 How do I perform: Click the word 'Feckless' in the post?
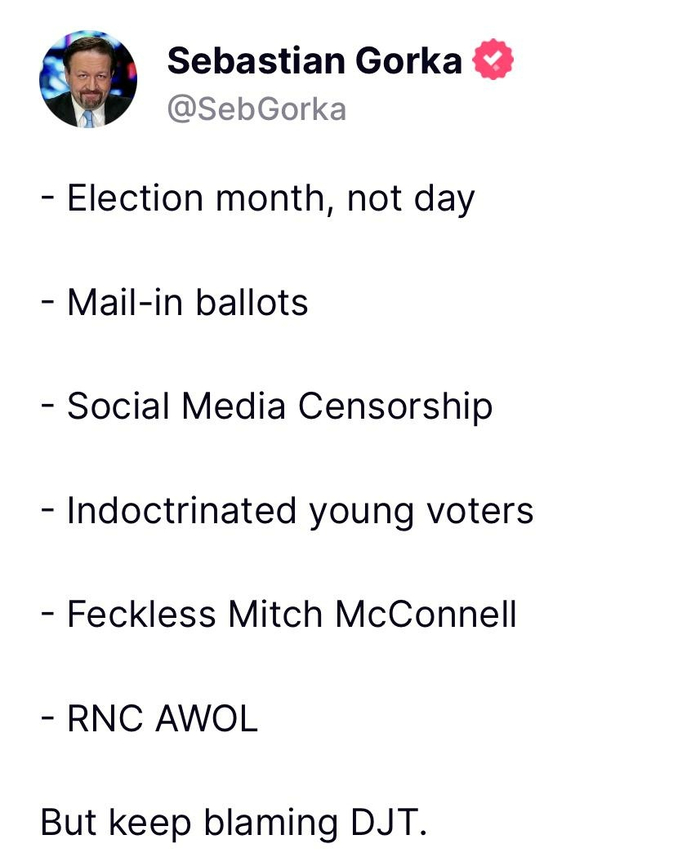click(x=142, y=614)
